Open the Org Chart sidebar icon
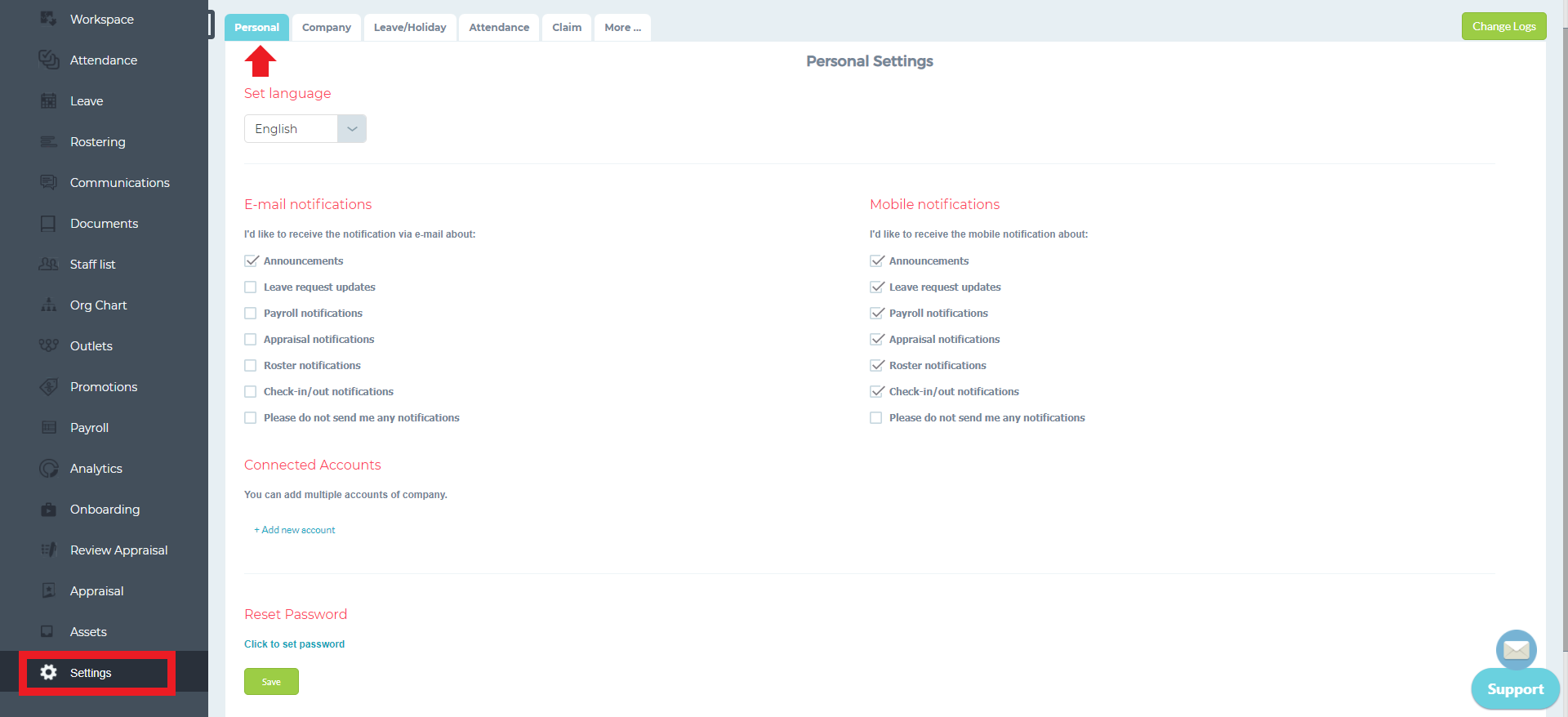The height and width of the screenshot is (717, 1568). 49,305
